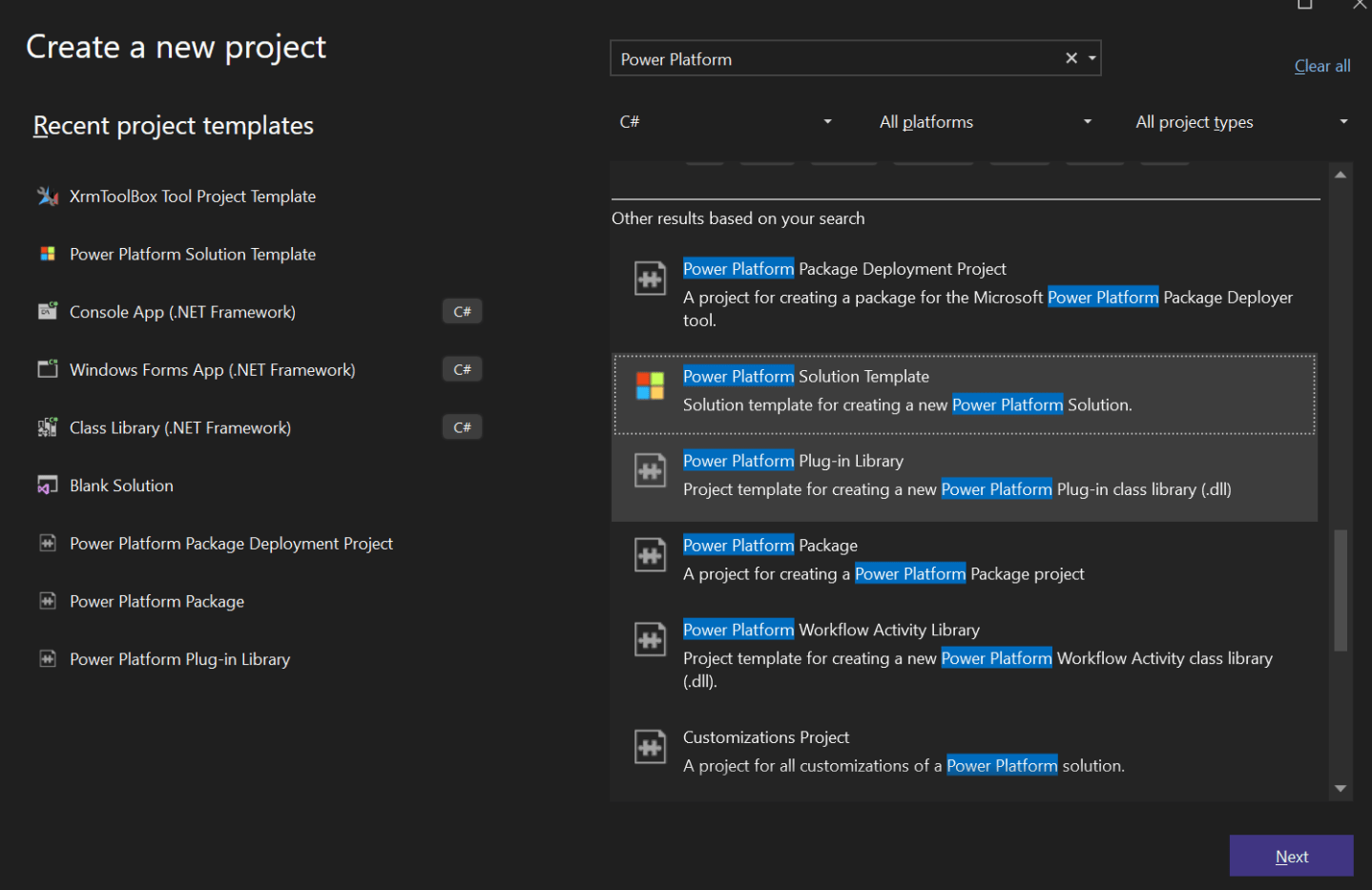Screen dimensions: 1372x890
Task: Select the Console App (.NET Framework) icon
Action: point(48,311)
